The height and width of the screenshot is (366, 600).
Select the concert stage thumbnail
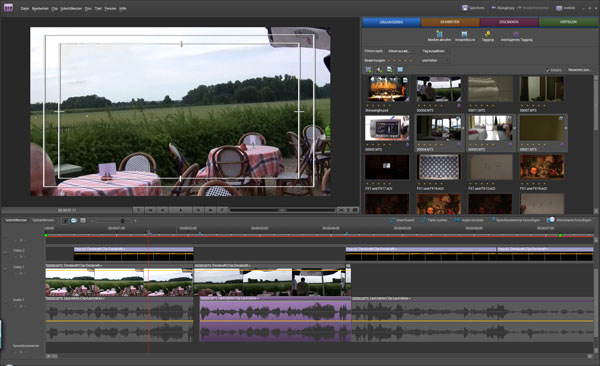pos(387,89)
